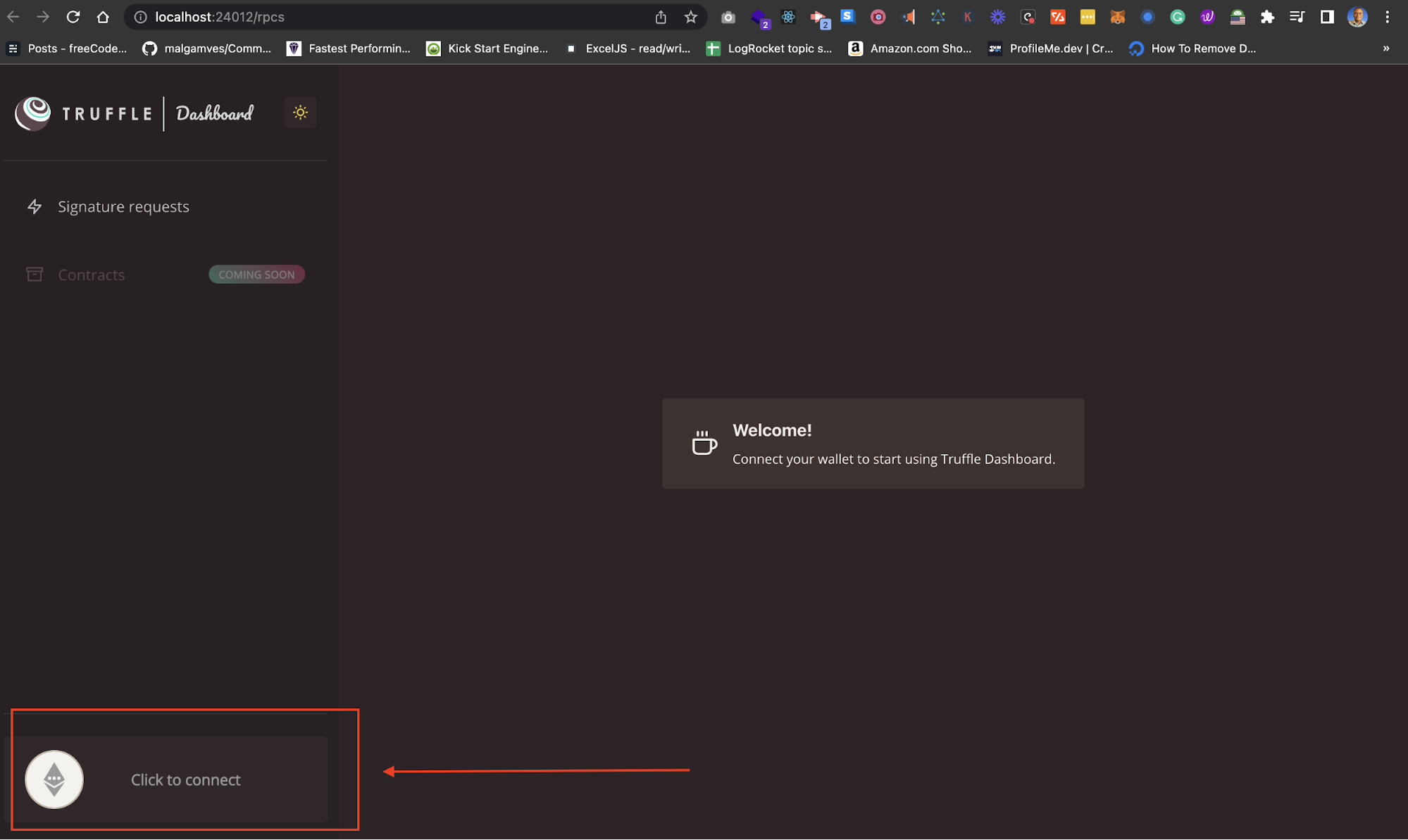Reload the page with the refresh icon
This screenshot has width=1408, height=840.
[73, 17]
